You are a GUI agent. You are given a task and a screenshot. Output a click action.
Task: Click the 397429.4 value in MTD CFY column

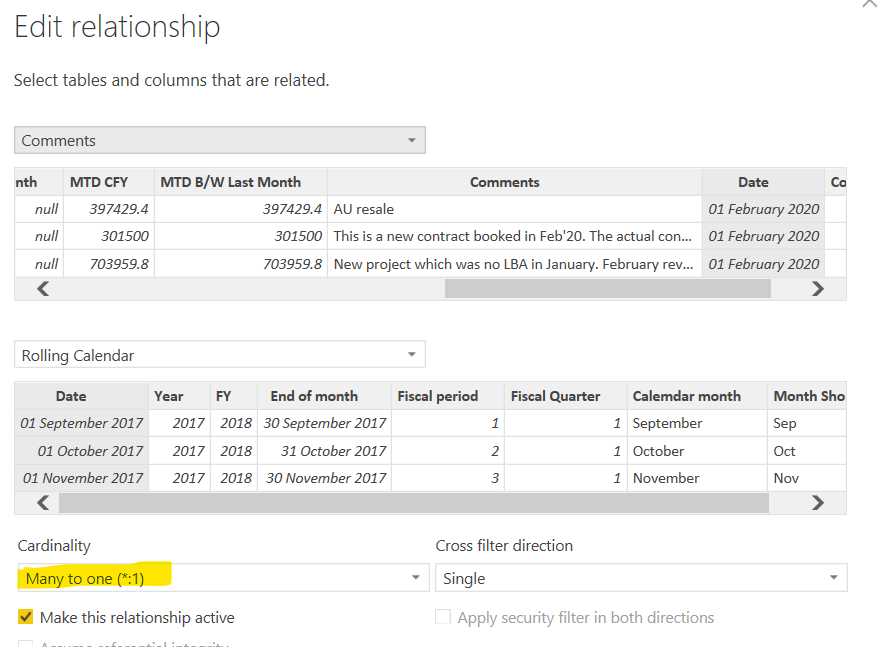pyautogui.click(x=109, y=209)
